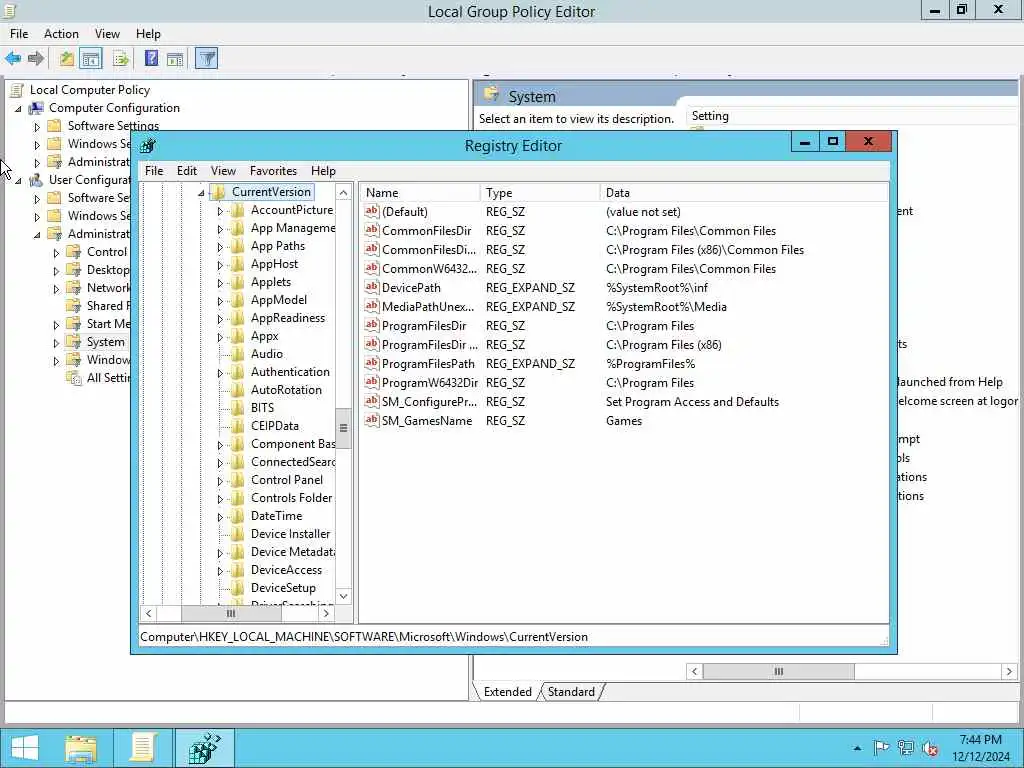Toggle Show/Hide Console Tree toolbar icon
Viewport: 1024px width, 768px height.
pos(91,59)
